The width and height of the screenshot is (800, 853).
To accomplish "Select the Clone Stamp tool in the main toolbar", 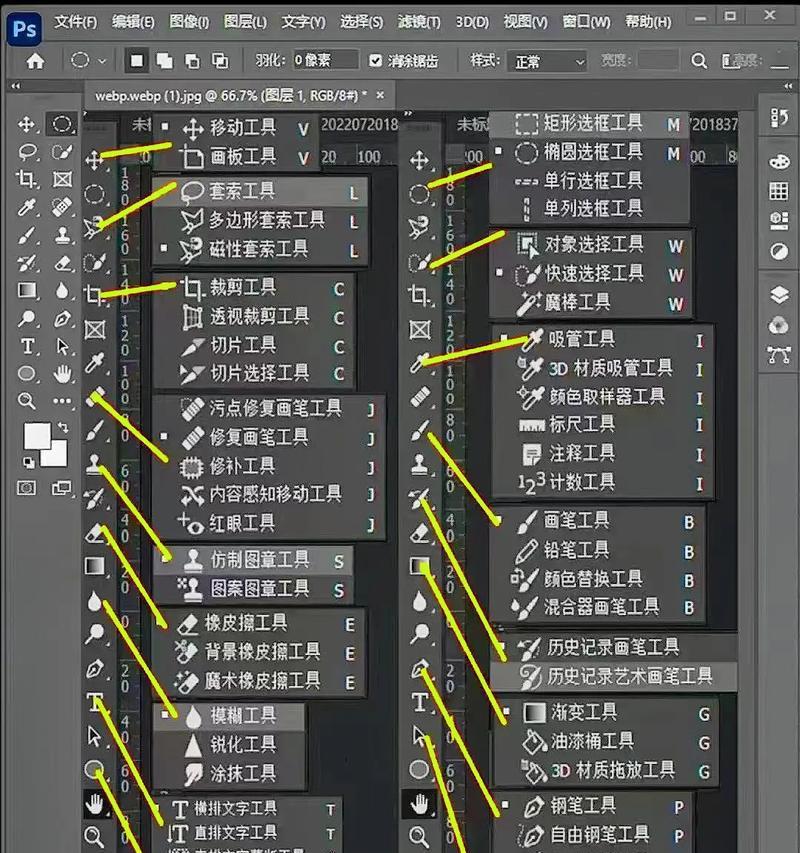I will pos(62,236).
